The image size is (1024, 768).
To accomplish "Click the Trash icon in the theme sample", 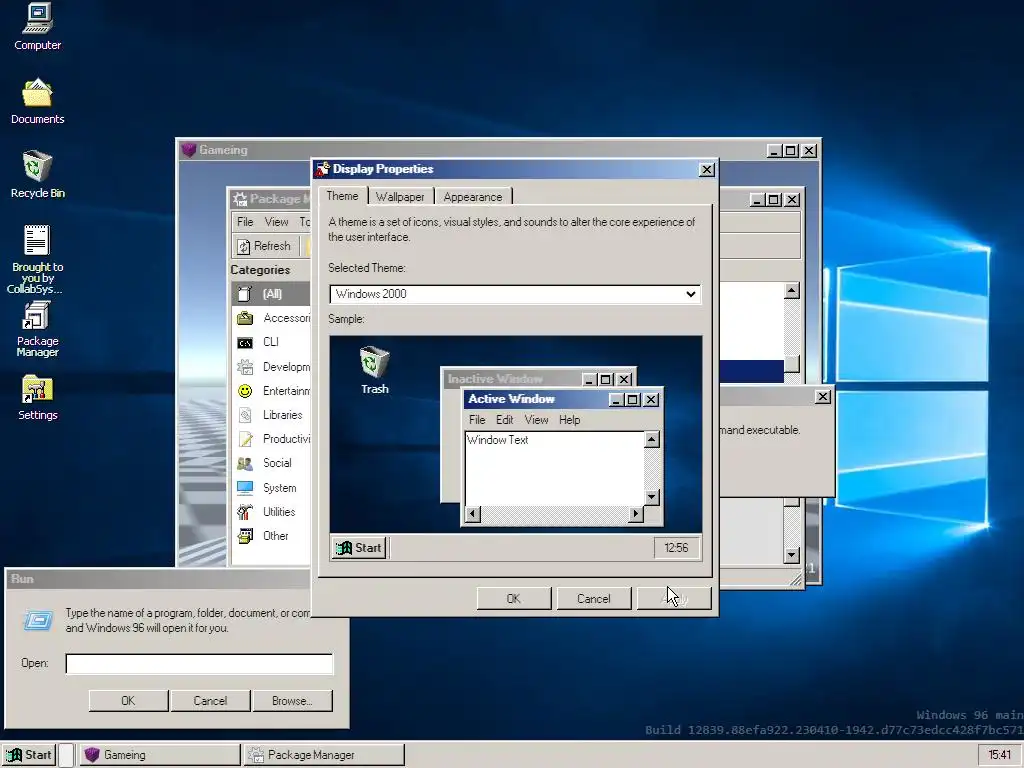I will 374,362.
